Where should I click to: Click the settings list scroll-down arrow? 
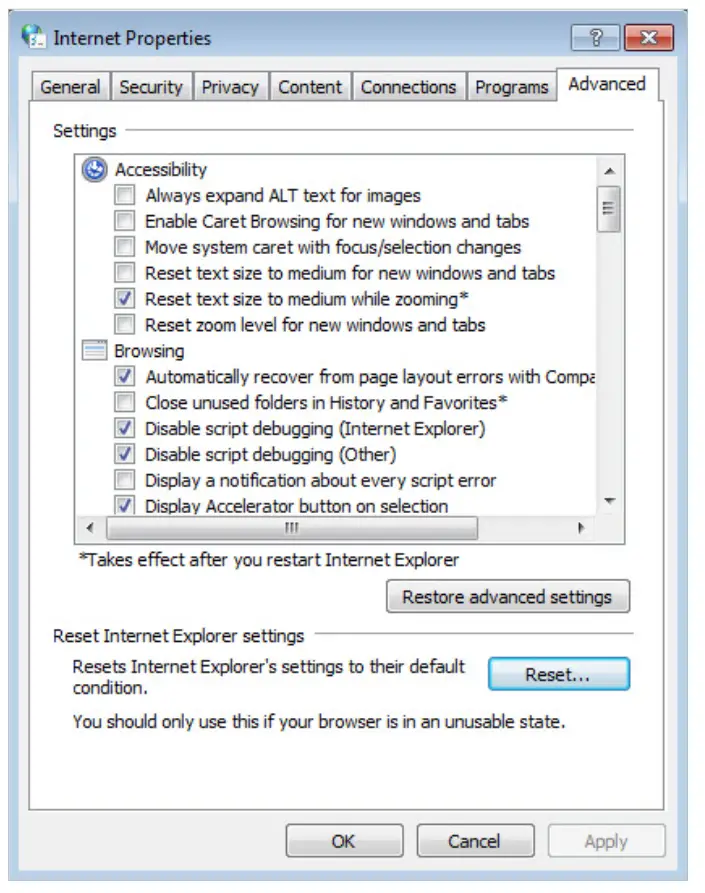609,502
